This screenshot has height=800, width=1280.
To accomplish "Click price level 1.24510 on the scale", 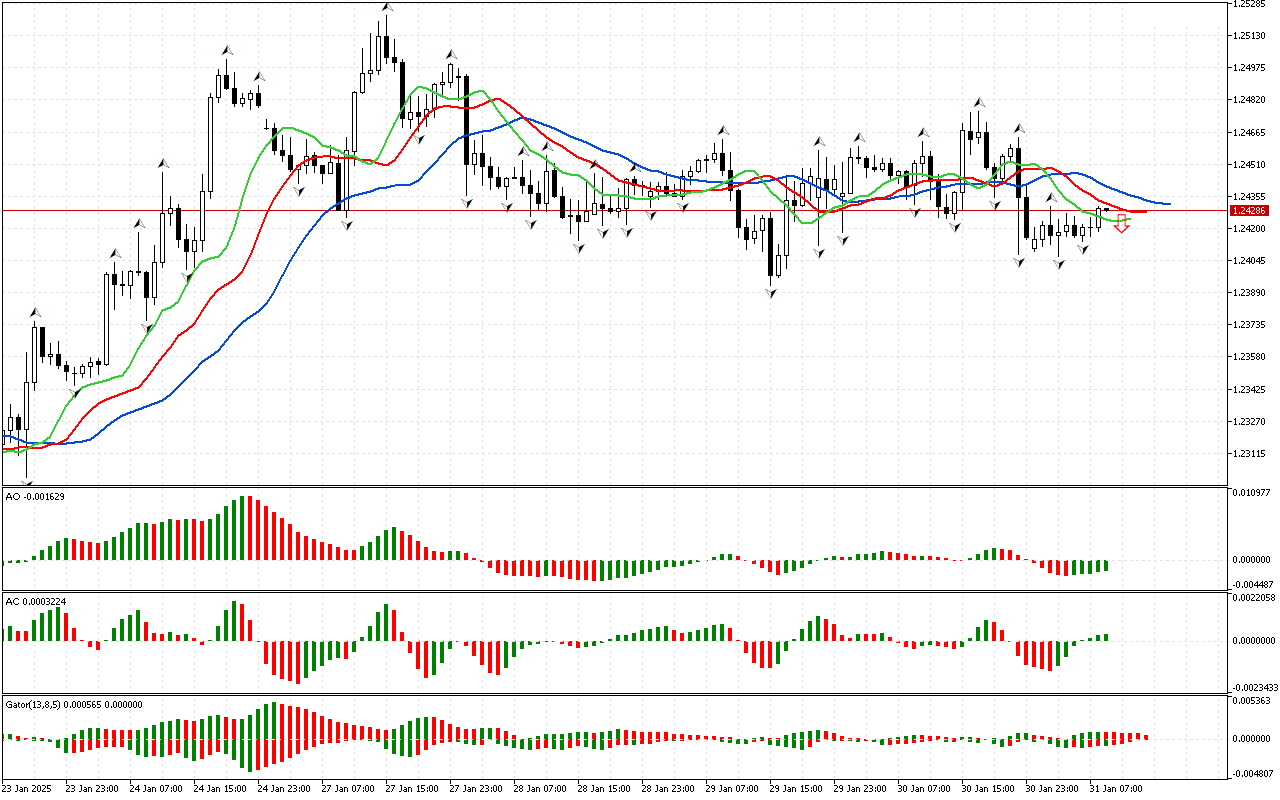I will (1251, 164).
